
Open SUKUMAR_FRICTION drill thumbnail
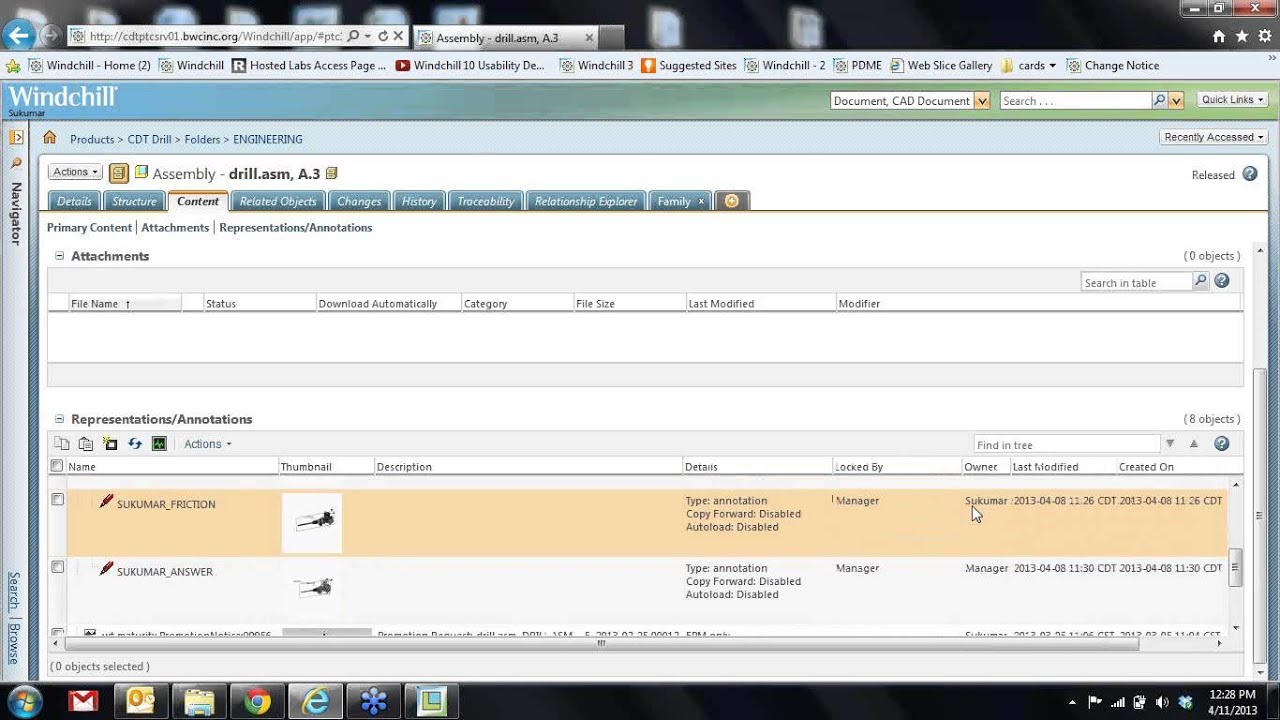(x=312, y=521)
